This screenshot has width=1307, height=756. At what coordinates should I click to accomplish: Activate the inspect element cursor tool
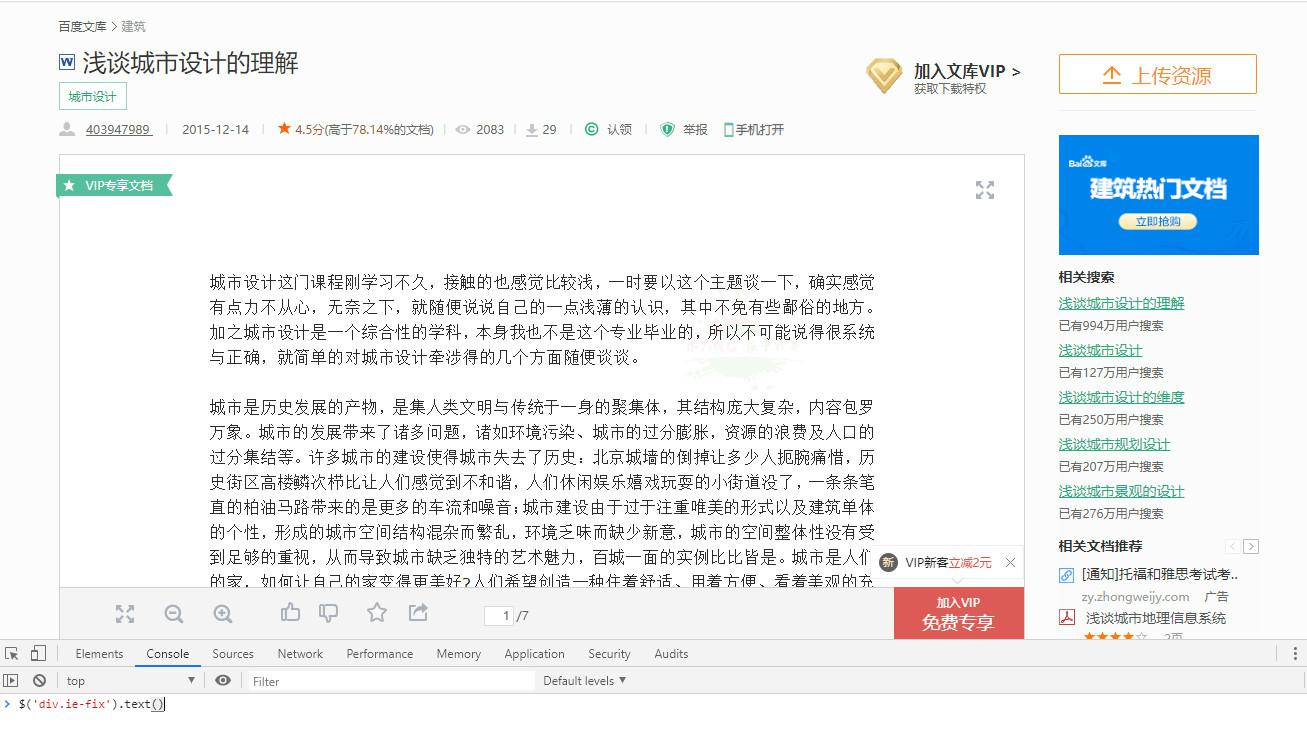[x=14, y=652]
